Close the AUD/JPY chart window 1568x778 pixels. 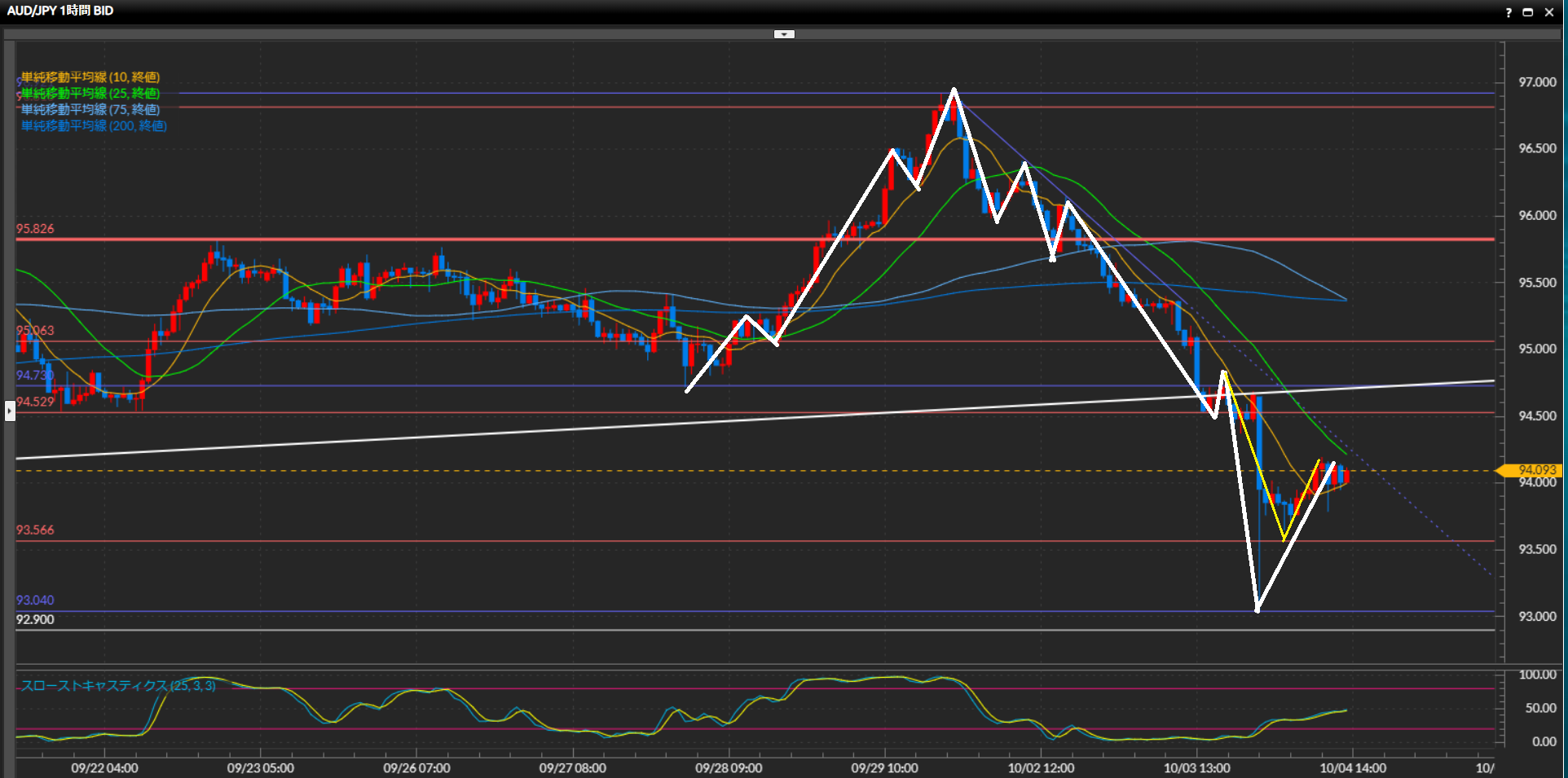1549,12
